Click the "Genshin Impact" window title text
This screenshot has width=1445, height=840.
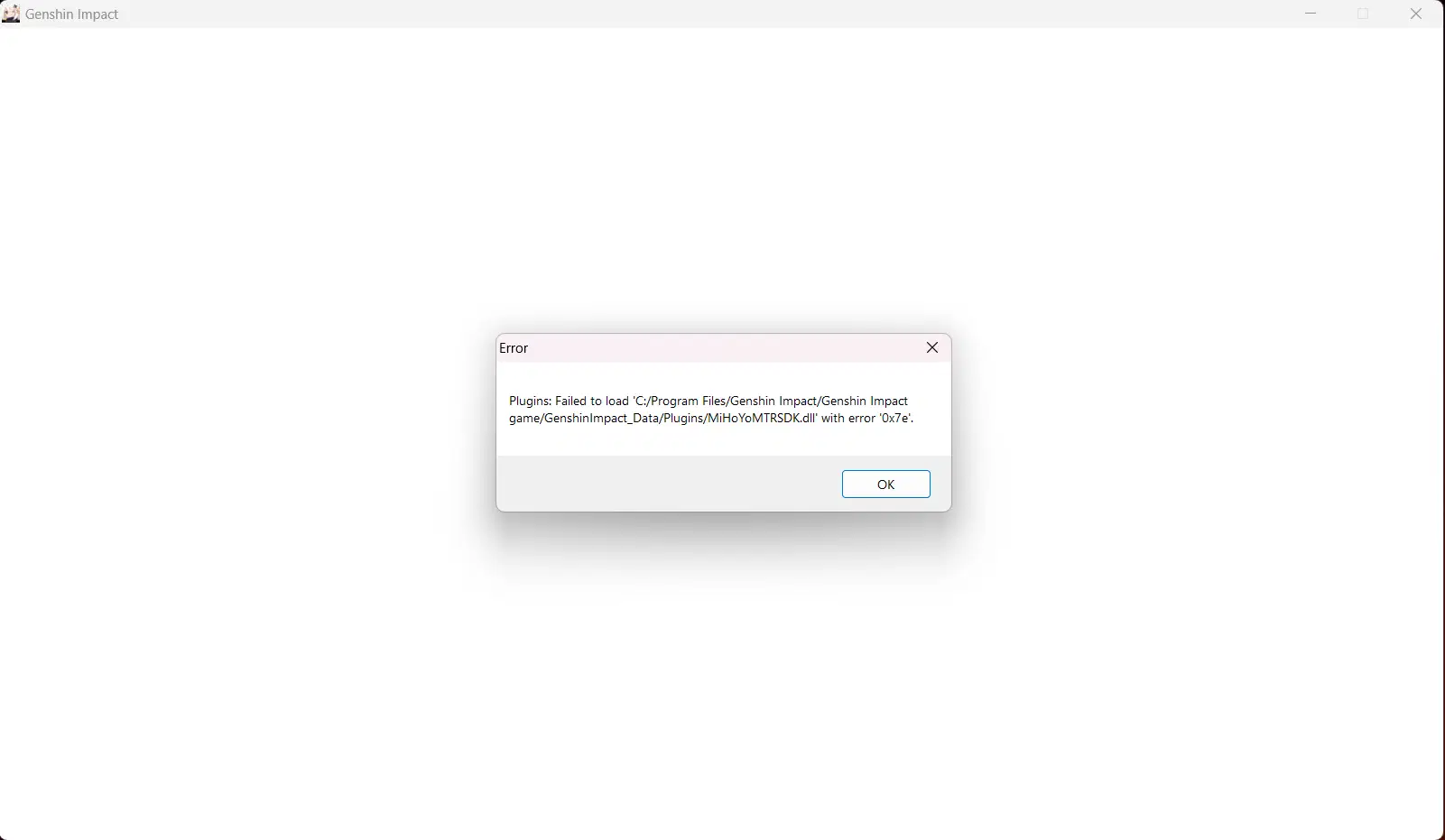coord(72,14)
